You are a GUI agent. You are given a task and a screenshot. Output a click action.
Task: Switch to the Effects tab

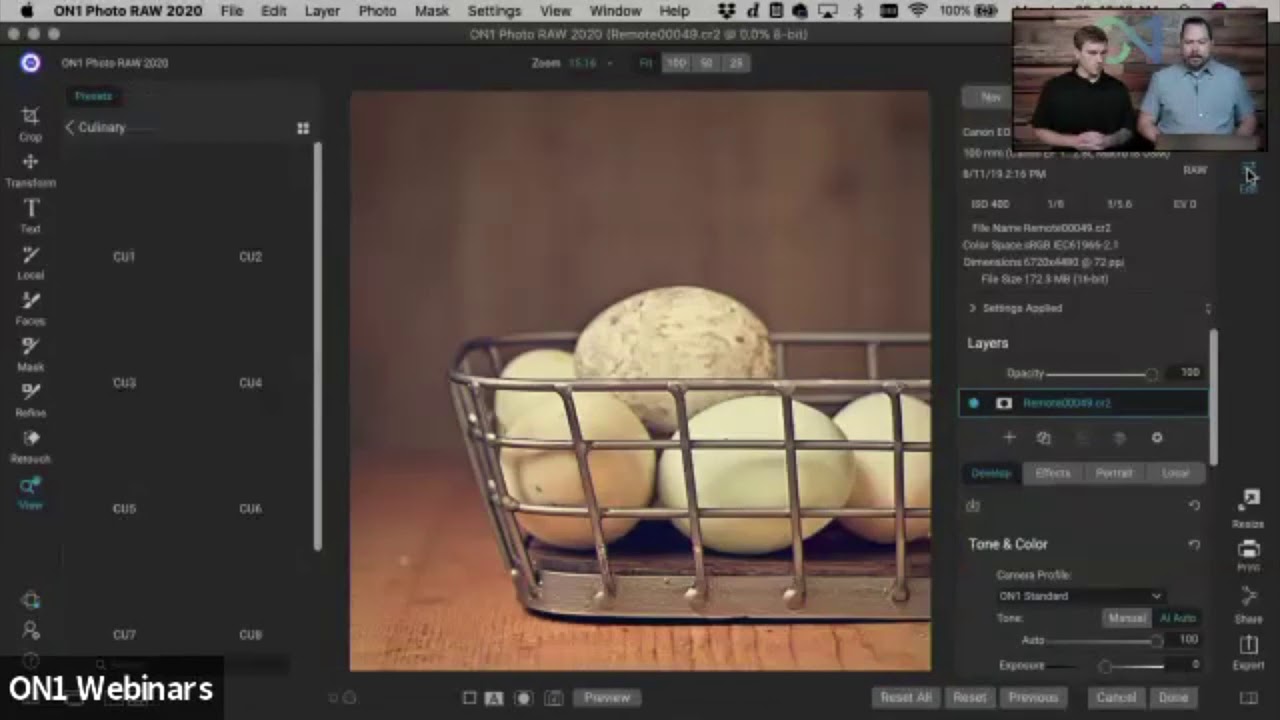pyautogui.click(x=1052, y=473)
